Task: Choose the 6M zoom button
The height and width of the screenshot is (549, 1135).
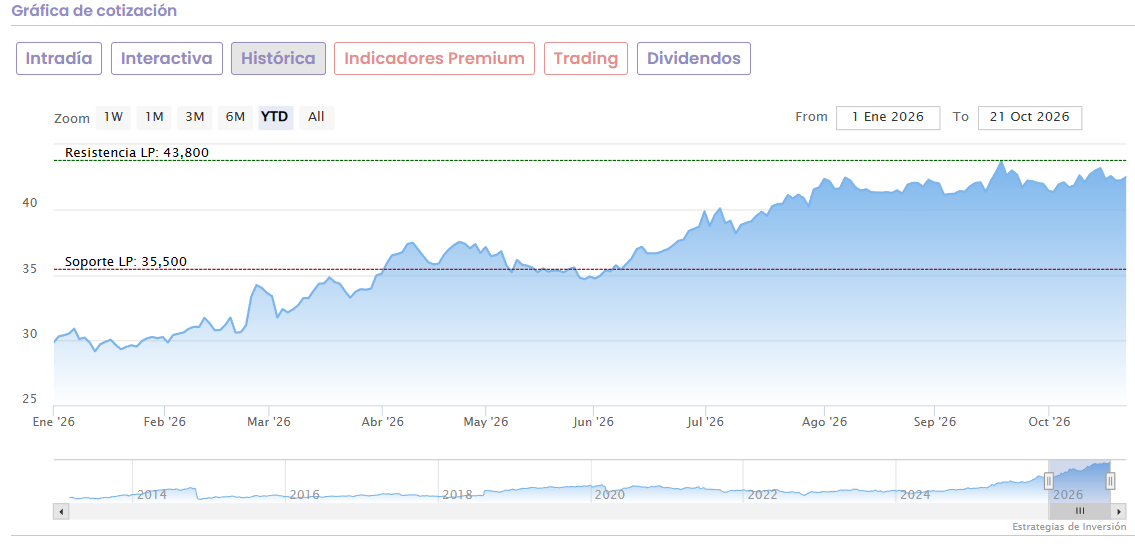Action: [x=235, y=117]
